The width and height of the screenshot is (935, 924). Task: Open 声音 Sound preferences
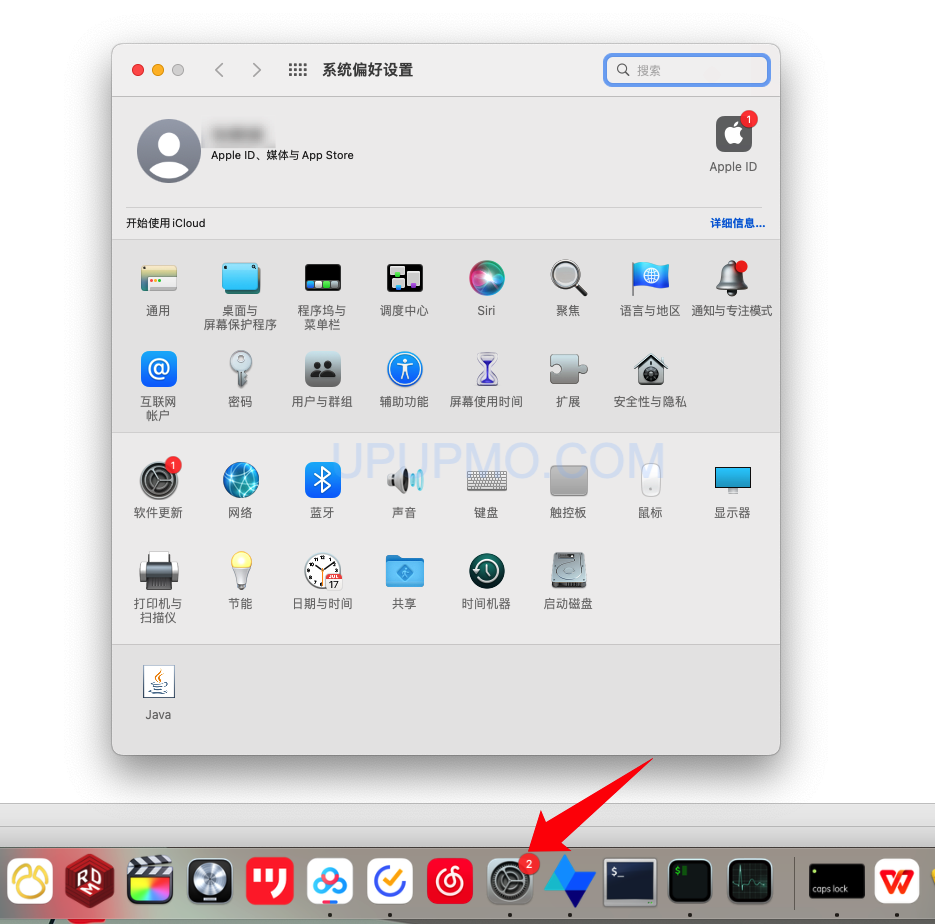[x=404, y=480]
